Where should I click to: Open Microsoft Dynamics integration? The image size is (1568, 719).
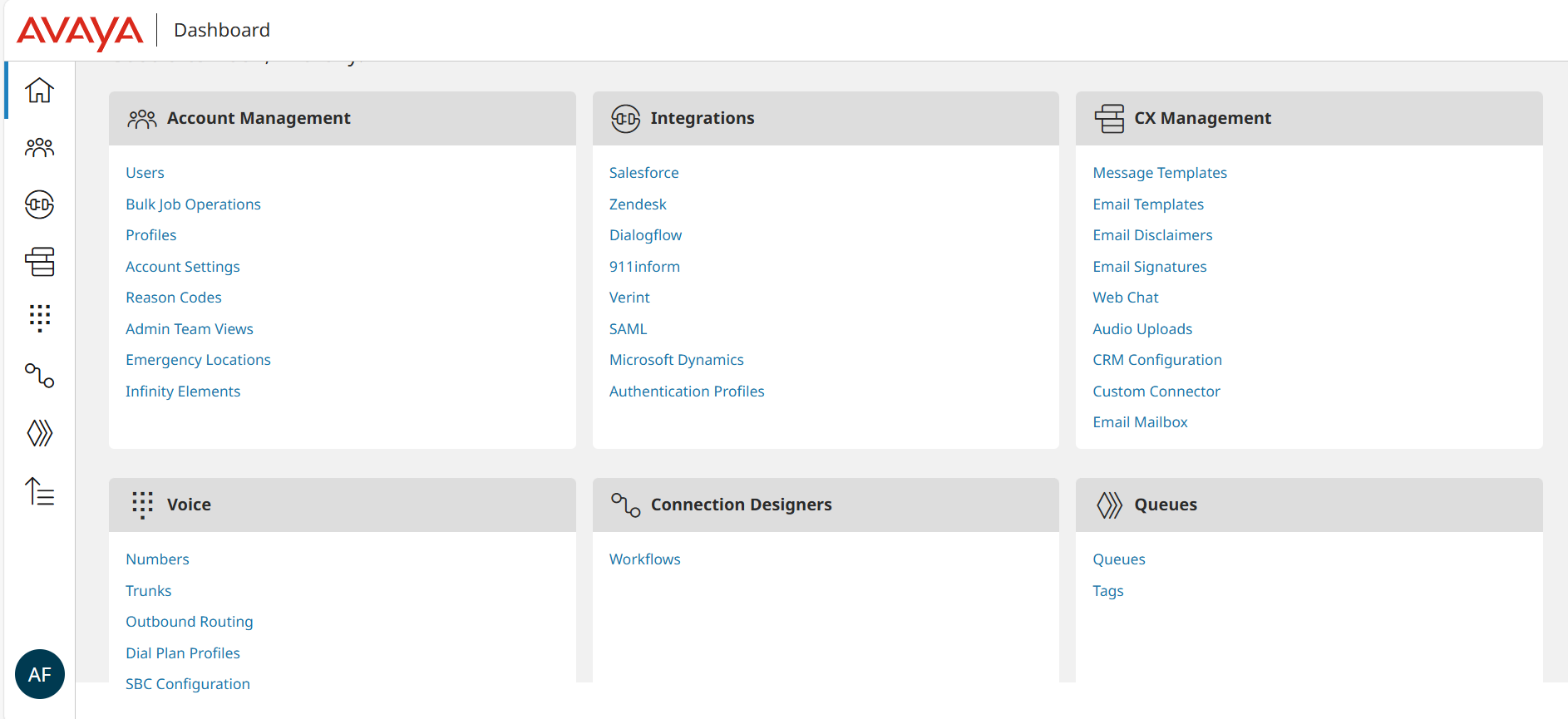(676, 360)
